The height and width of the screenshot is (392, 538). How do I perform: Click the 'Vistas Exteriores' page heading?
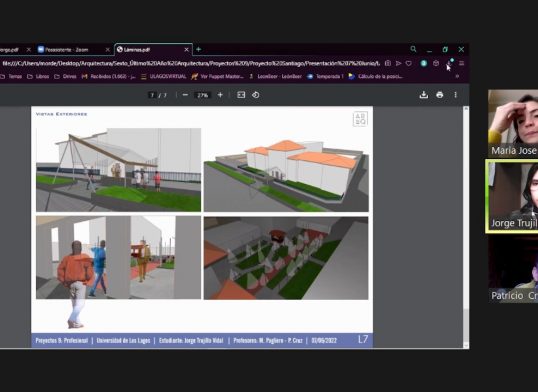tap(61, 114)
